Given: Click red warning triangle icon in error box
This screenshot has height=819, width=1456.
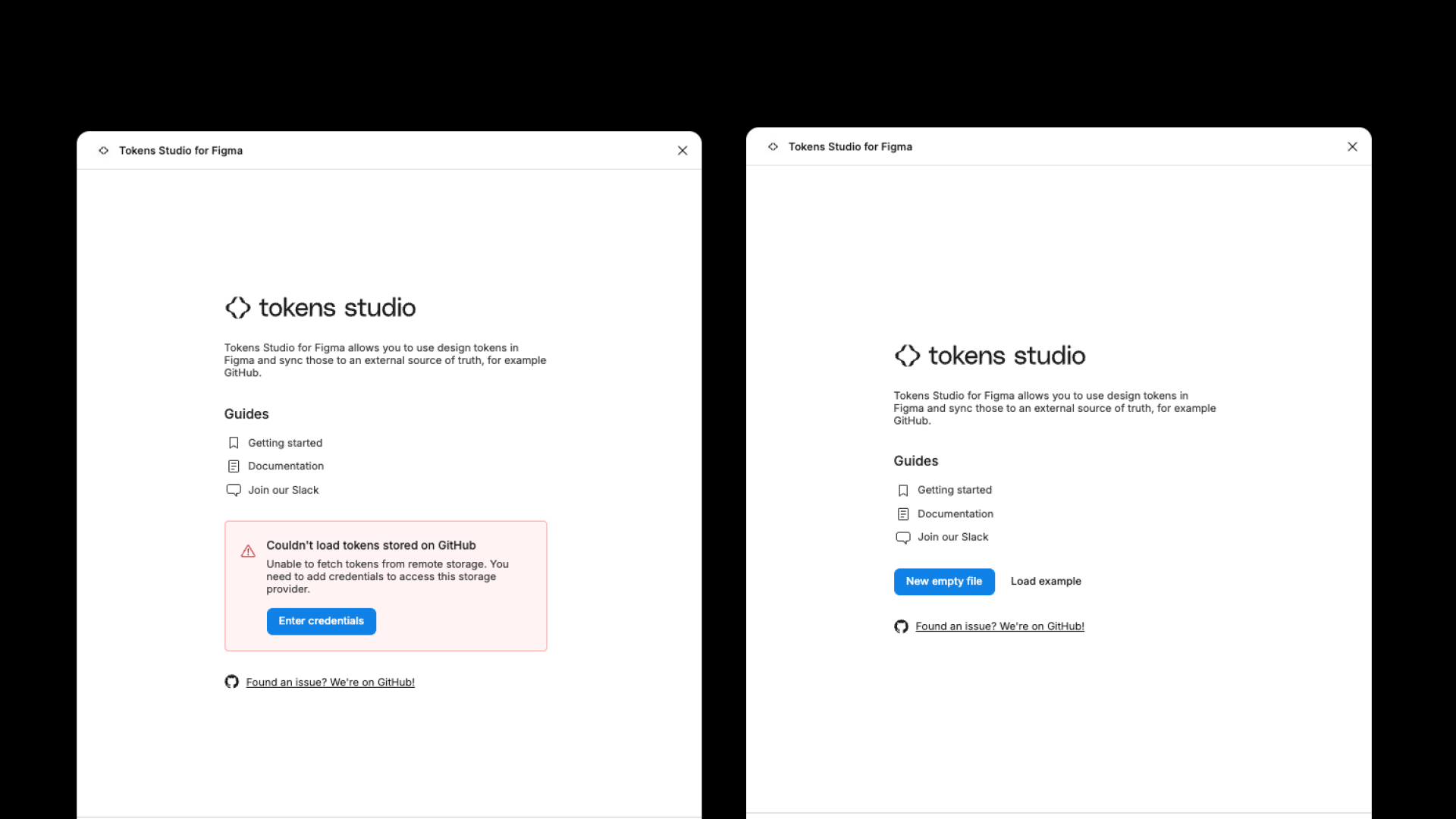Looking at the screenshot, I should tap(248, 551).
